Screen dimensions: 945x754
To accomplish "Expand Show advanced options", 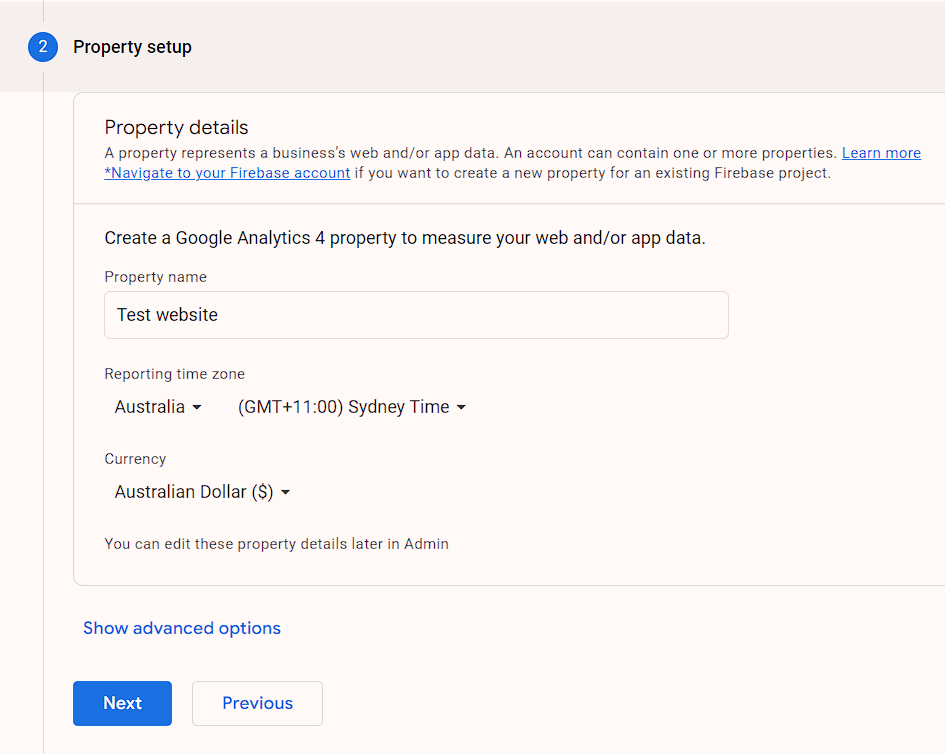I will 182,628.
